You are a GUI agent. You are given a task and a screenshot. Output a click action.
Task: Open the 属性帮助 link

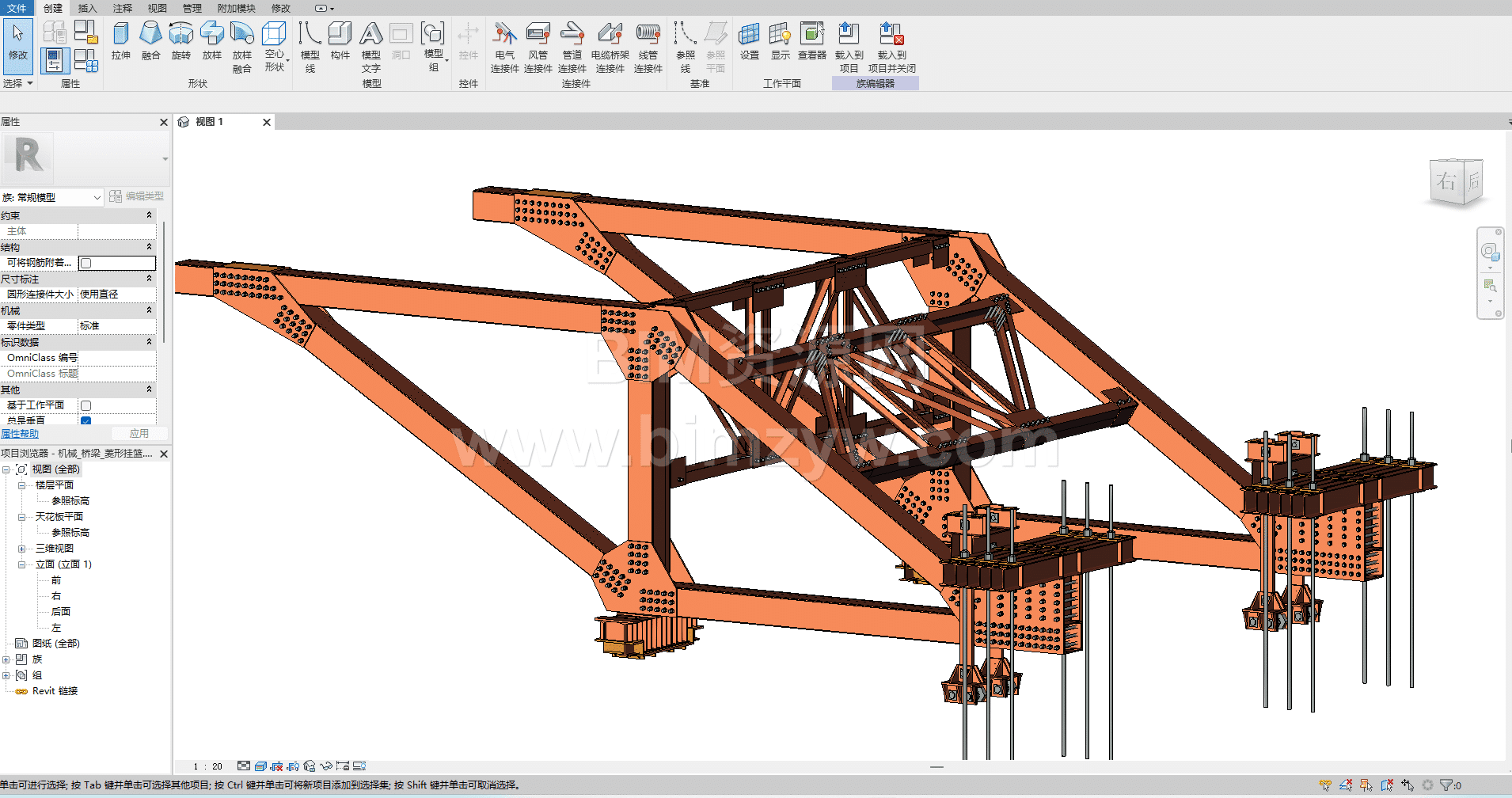pyautogui.click(x=20, y=434)
